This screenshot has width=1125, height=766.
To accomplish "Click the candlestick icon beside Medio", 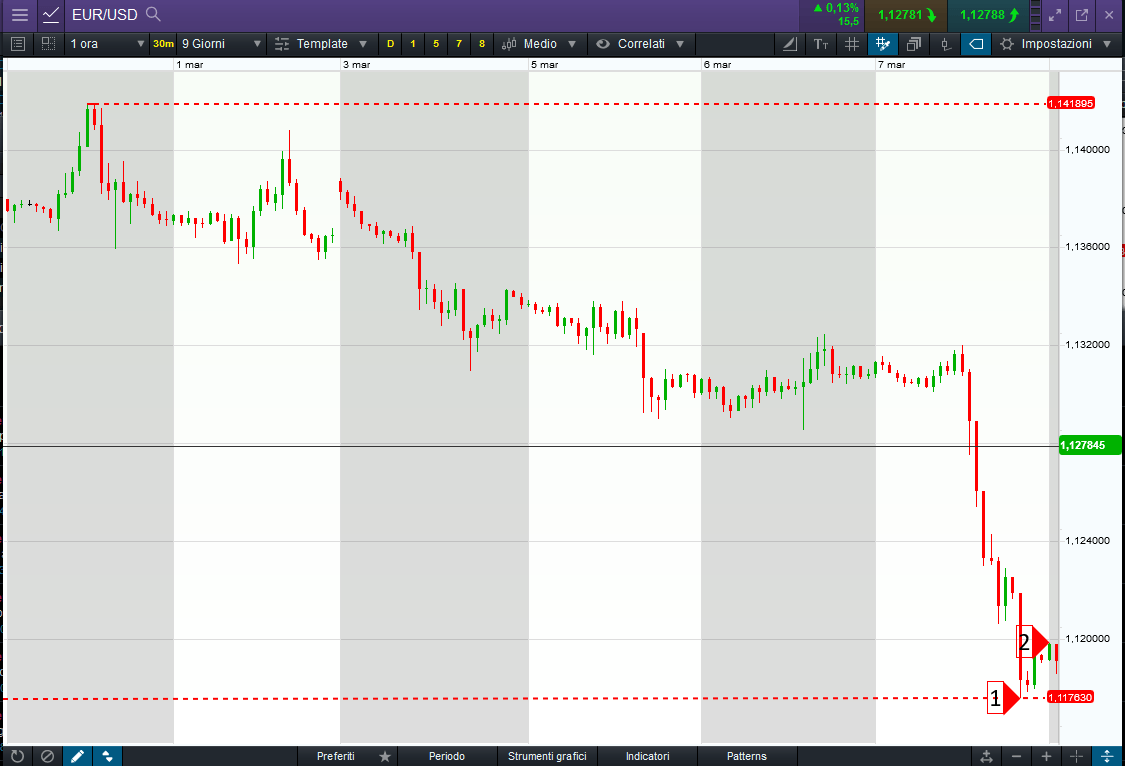I will pos(509,44).
